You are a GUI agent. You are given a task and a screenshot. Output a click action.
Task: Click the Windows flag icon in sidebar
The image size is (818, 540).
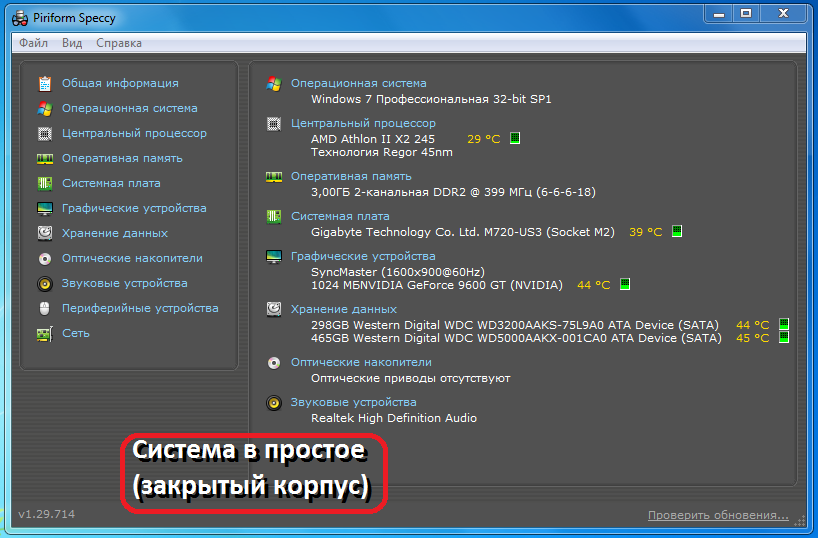pos(45,109)
